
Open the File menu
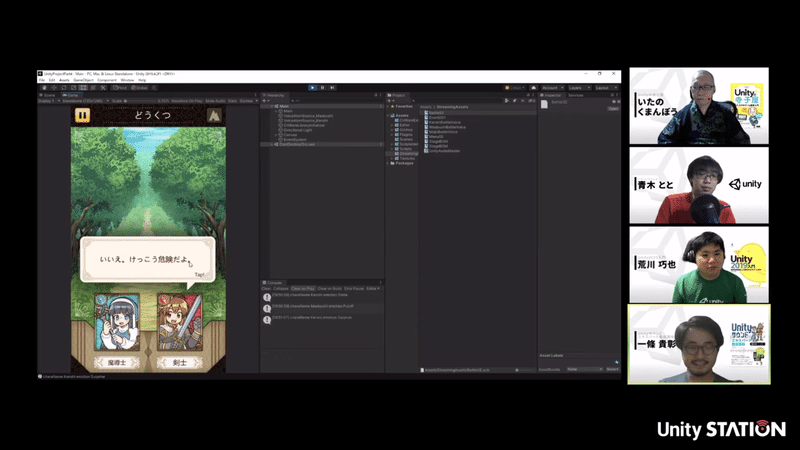[42, 80]
